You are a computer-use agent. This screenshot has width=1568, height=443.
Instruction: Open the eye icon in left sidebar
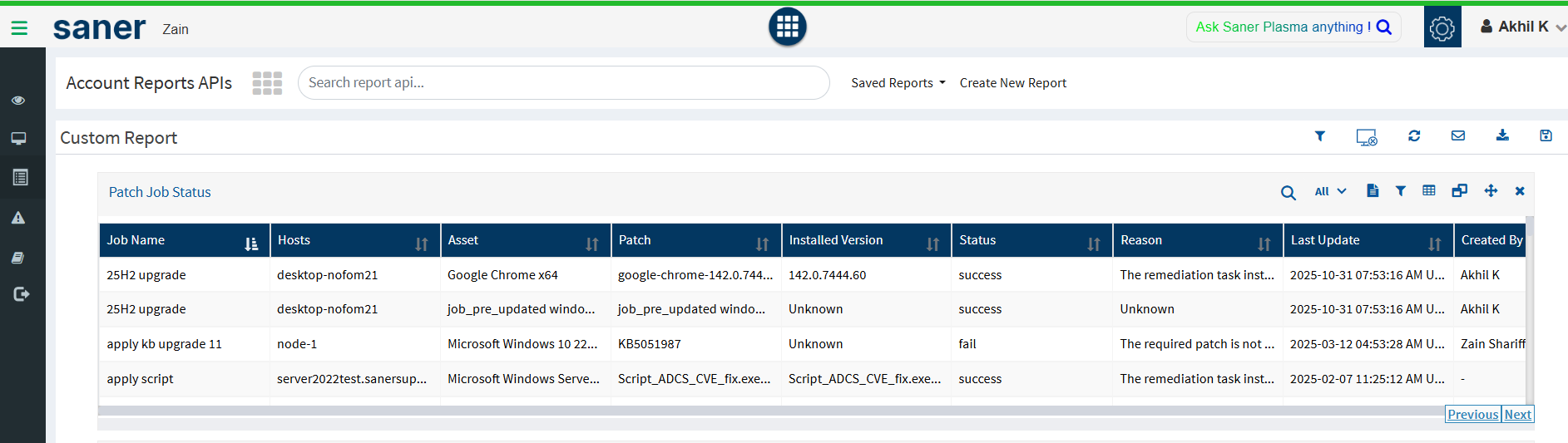(18, 101)
